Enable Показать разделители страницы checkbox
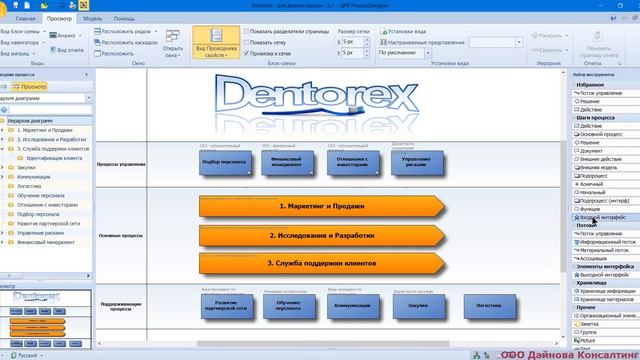Screen dimensions: 640x360 click(247, 31)
